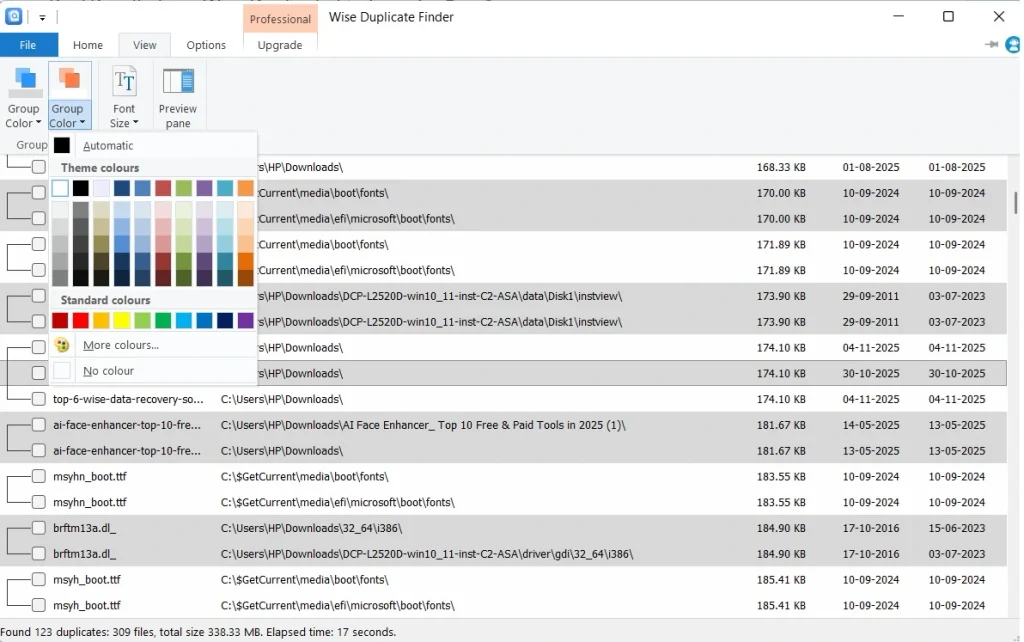
Task: Click the AI Face Enhancer_ Top 10 path
Action: pos(423,425)
